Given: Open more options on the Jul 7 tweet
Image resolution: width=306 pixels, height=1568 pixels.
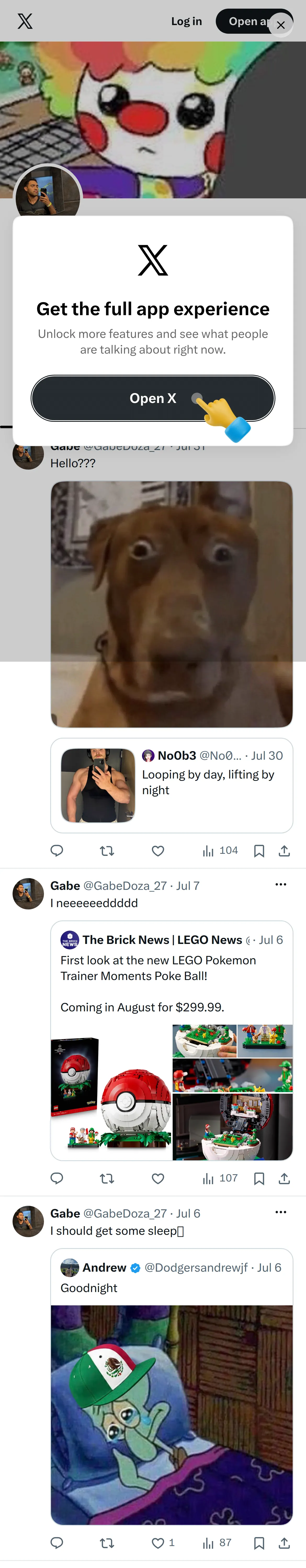Looking at the screenshot, I should (x=280, y=884).
